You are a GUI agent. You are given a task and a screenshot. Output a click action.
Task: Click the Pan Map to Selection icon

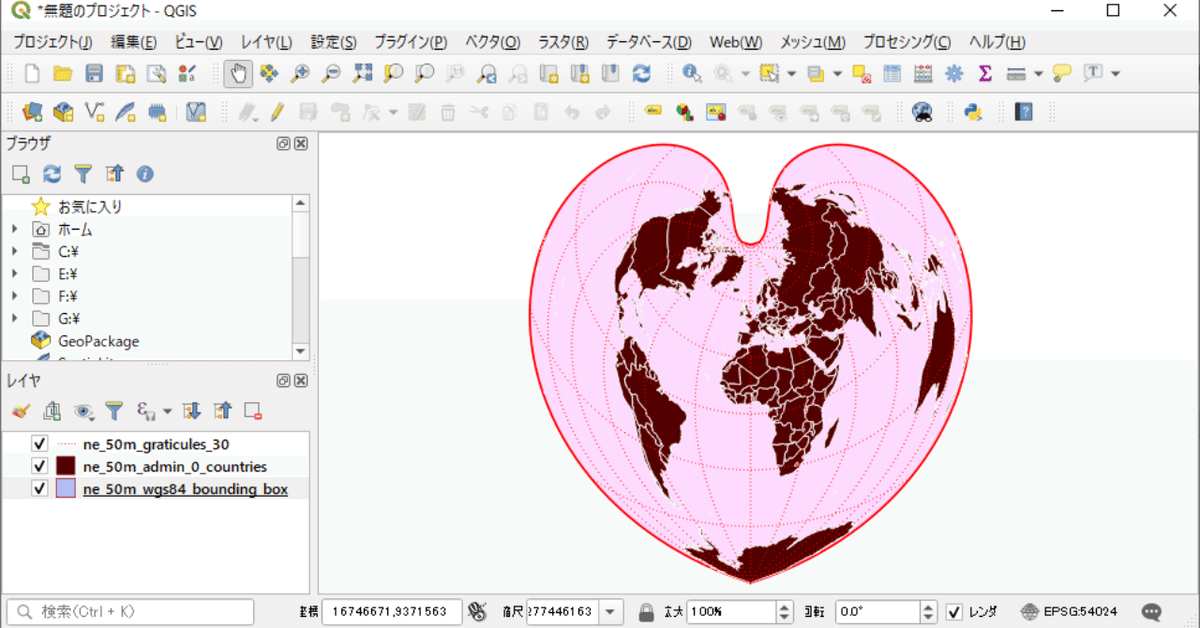268,74
